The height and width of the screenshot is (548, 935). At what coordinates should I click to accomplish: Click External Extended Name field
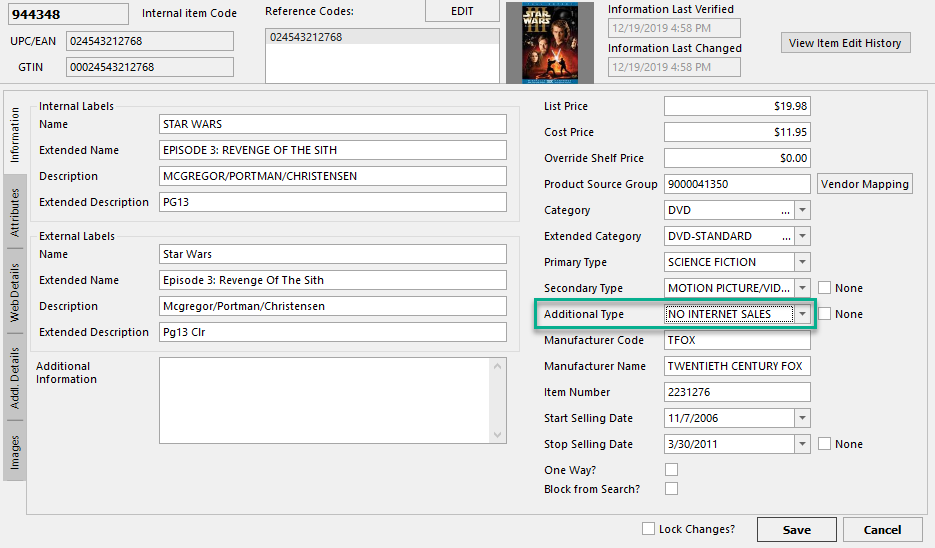coord(333,280)
